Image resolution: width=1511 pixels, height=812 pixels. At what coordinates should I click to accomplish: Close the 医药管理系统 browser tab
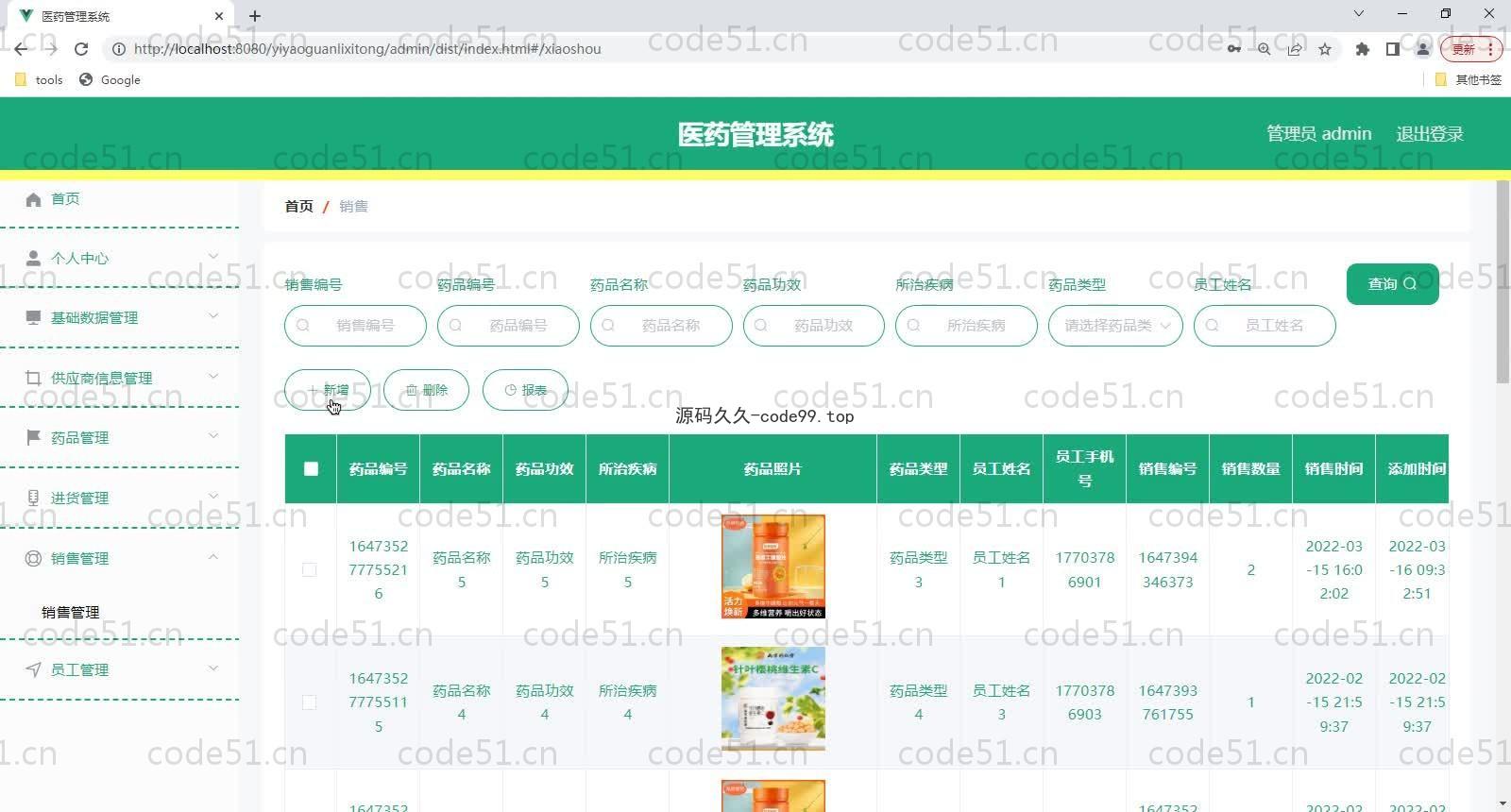pos(218,16)
